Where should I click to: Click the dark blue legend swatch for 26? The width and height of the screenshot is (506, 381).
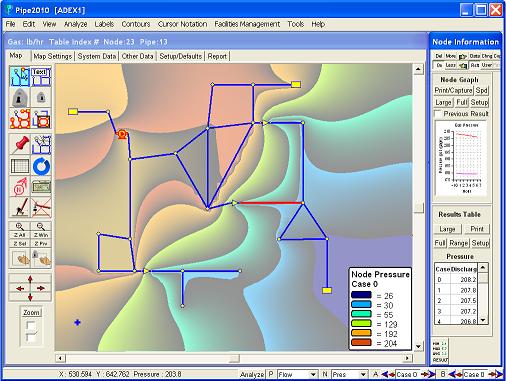[x=361, y=295]
